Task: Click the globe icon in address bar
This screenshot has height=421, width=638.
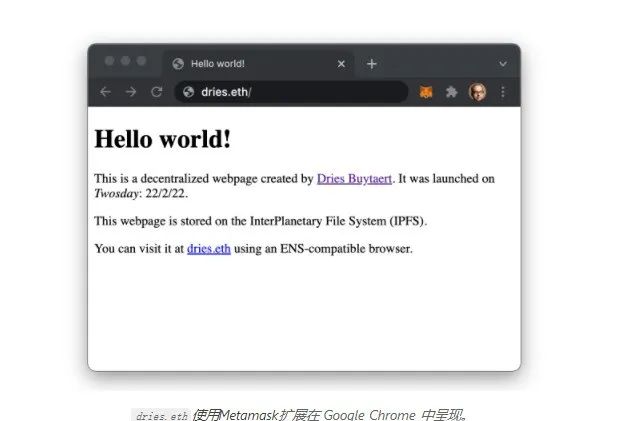Action: [x=188, y=92]
